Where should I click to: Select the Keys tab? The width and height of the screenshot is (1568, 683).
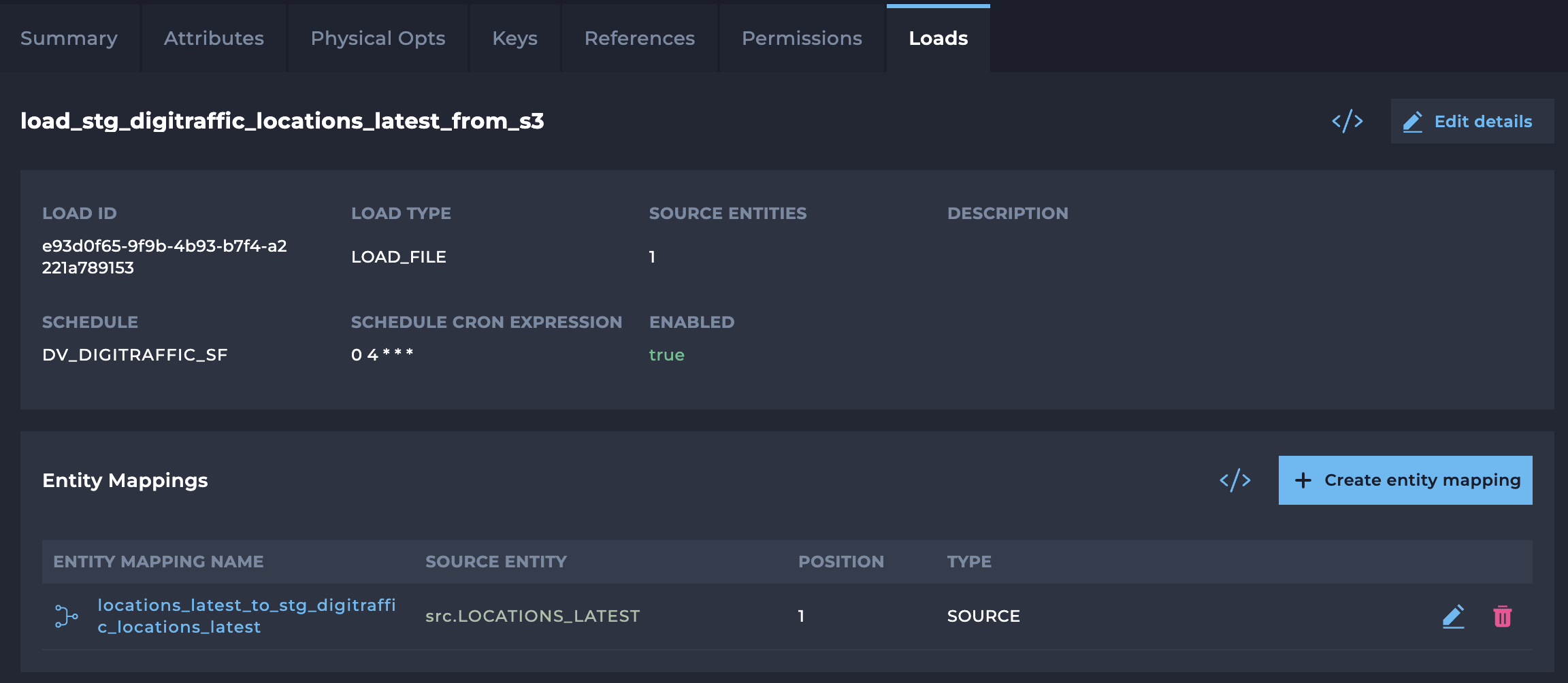tap(514, 38)
